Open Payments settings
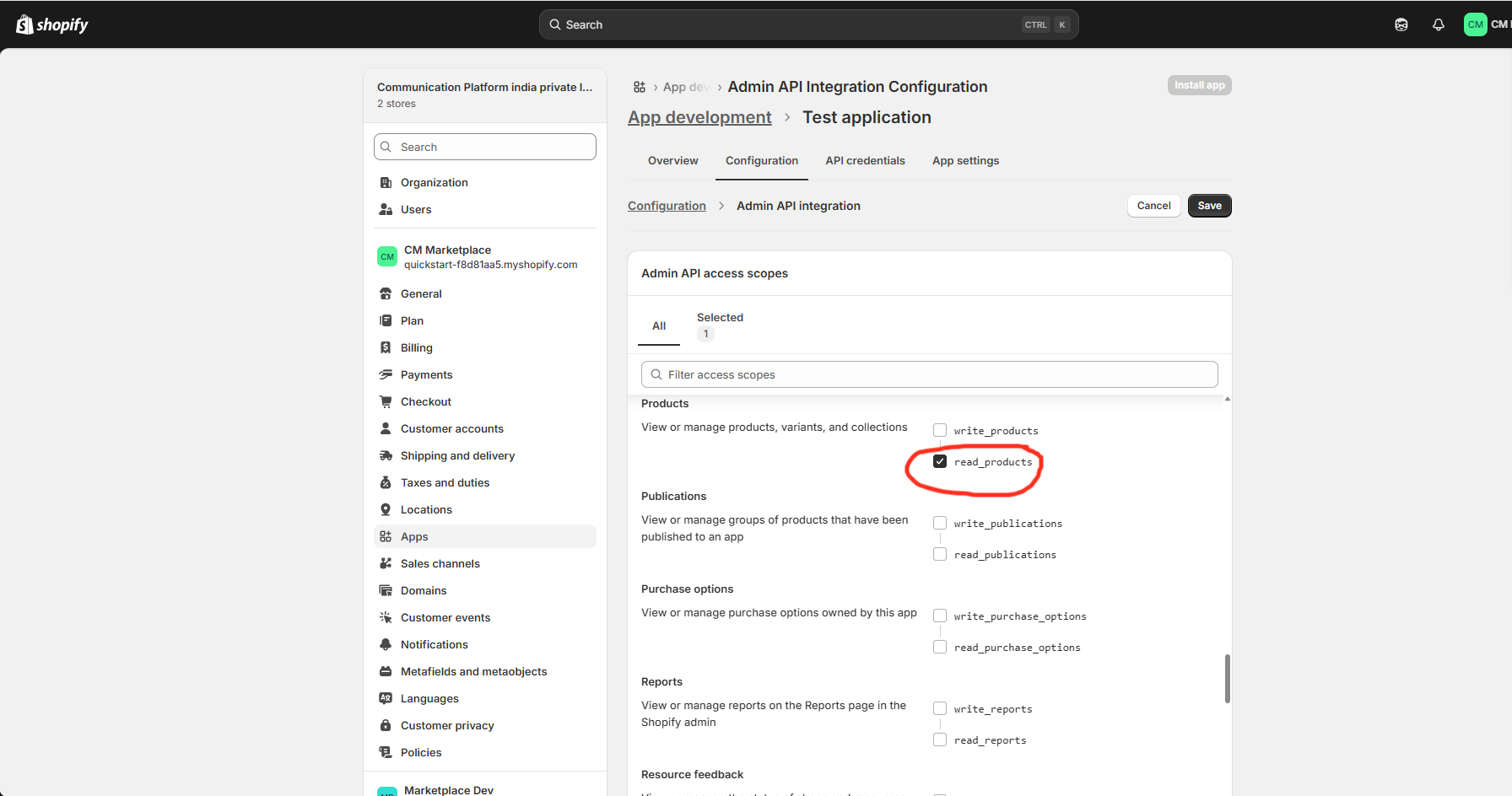This screenshot has height=796, width=1512. (x=485, y=374)
